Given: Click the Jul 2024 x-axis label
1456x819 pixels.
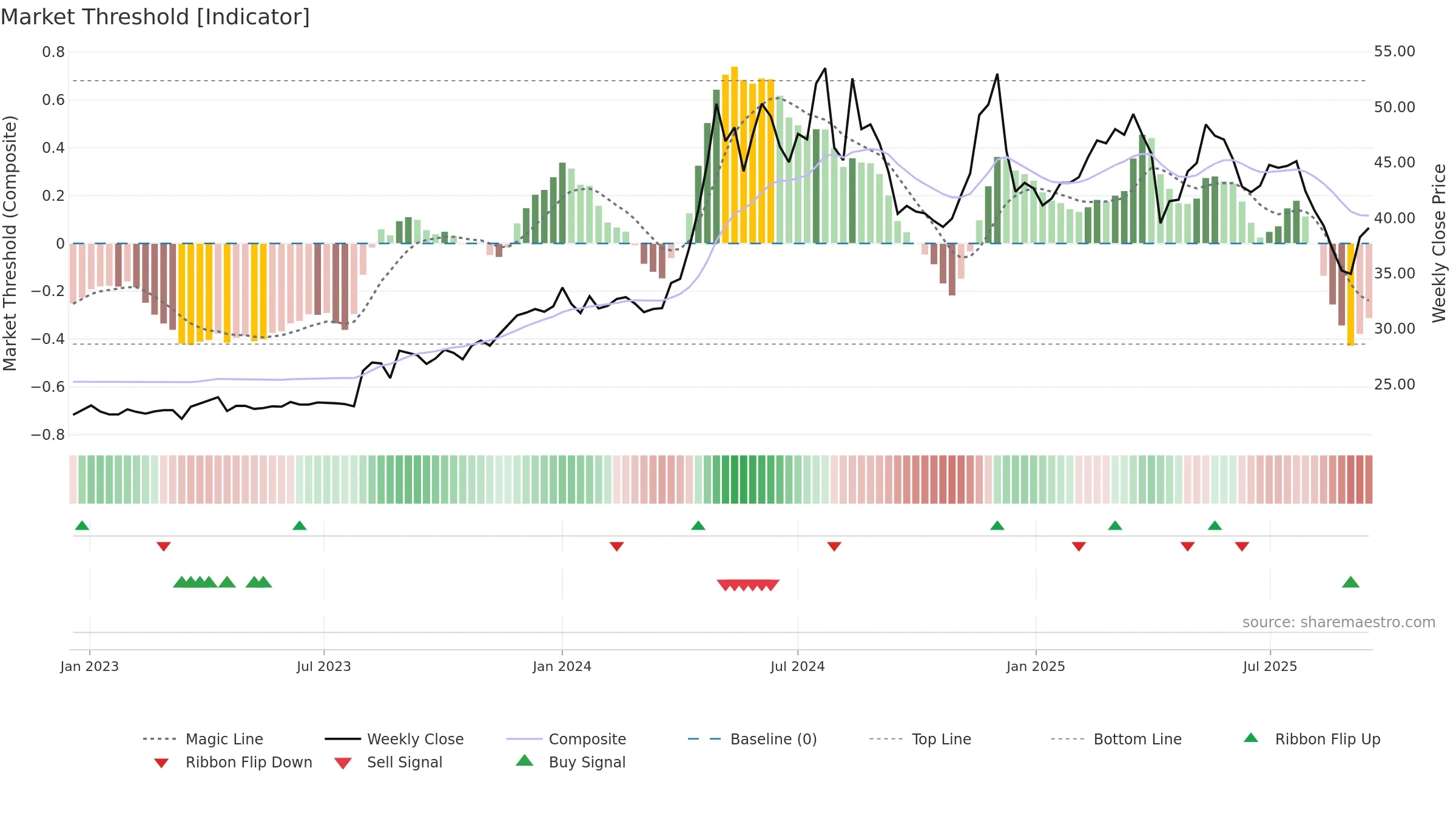Looking at the screenshot, I should tap(798, 666).
